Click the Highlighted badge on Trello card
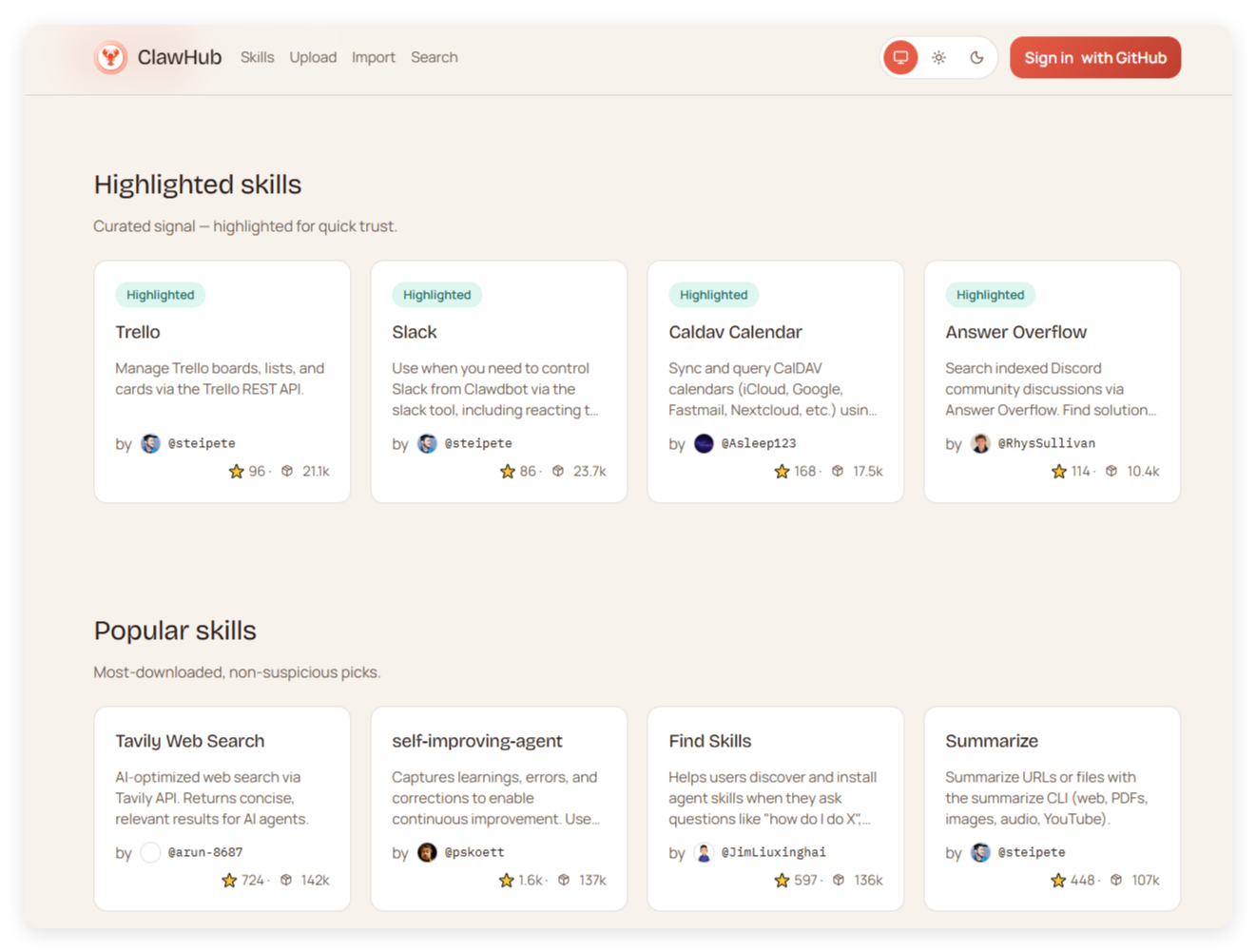 click(160, 295)
